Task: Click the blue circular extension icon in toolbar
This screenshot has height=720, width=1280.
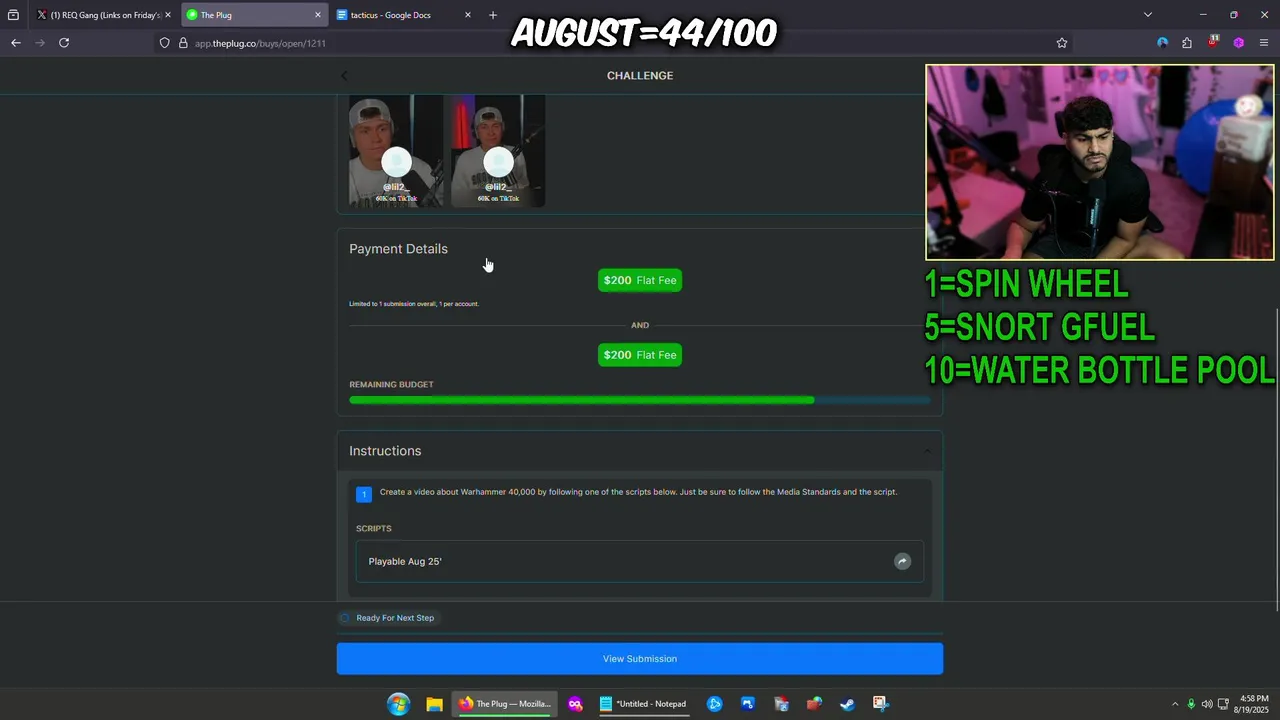Action: (x=1162, y=43)
